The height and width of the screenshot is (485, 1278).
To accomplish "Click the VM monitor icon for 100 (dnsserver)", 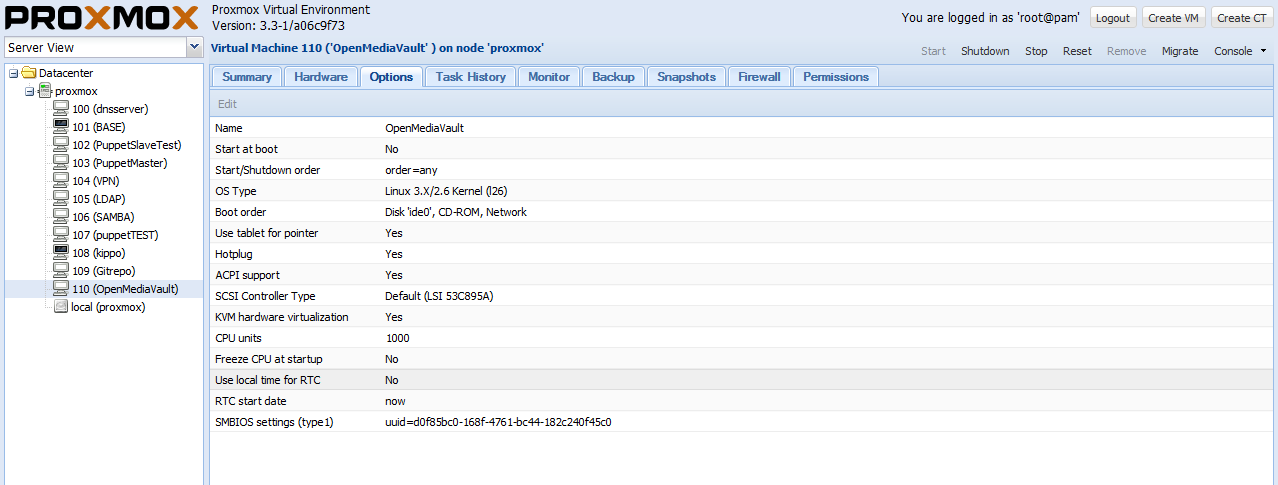I will pos(61,109).
